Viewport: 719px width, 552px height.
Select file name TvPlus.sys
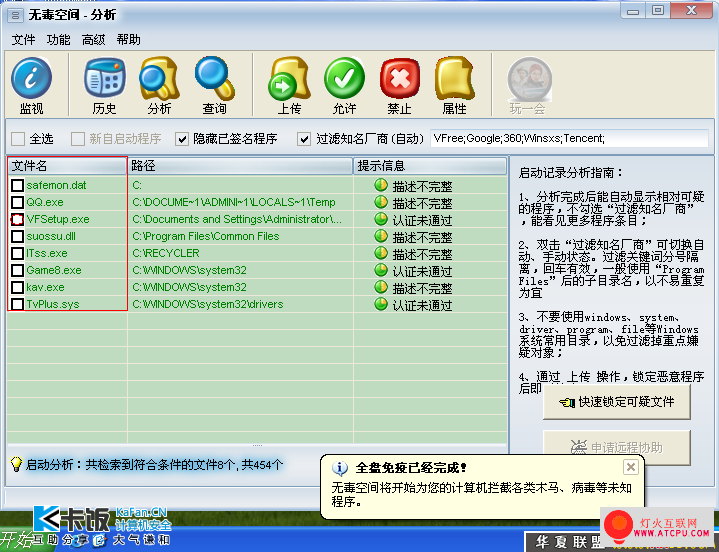pos(53,304)
